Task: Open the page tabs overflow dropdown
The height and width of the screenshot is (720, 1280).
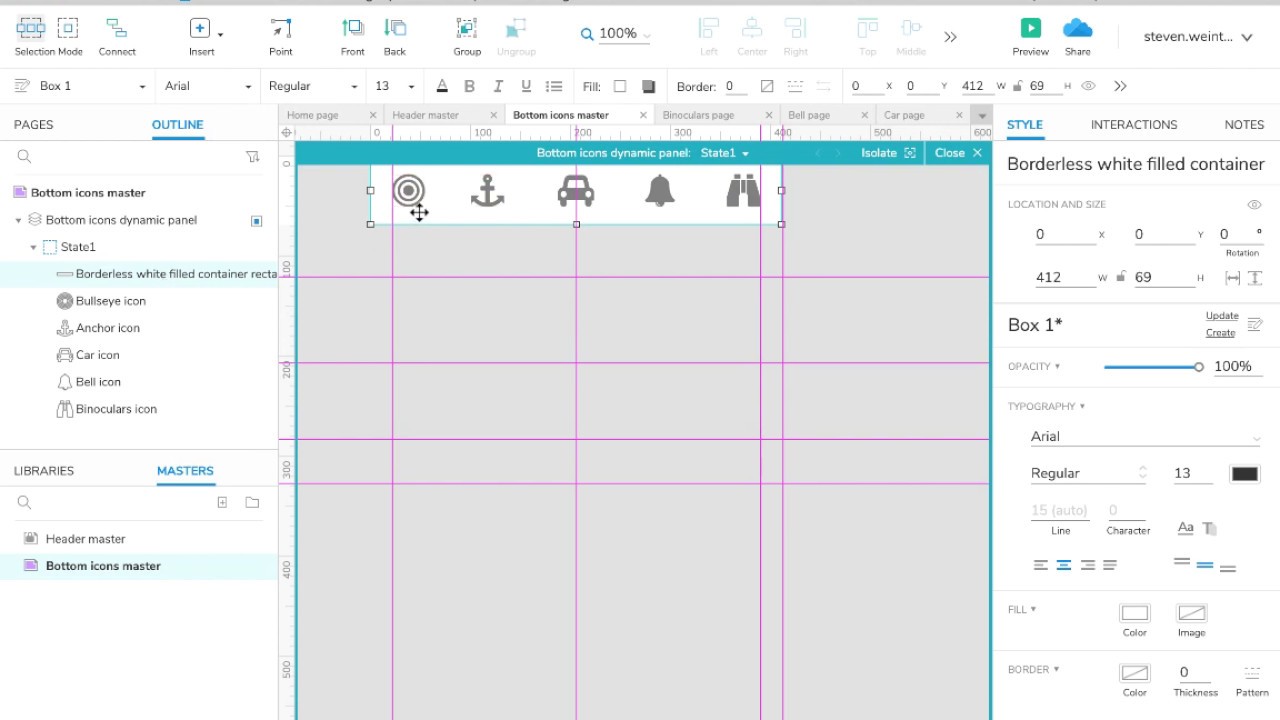Action: (x=982, y=116)
